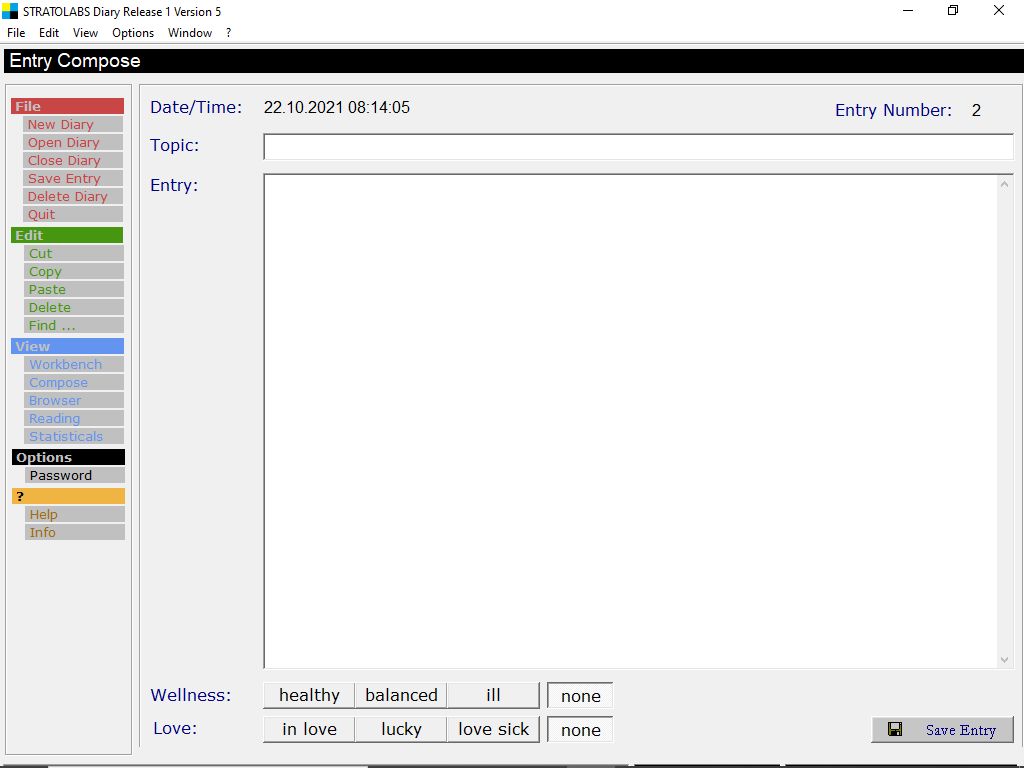Click the Entry Compose heading bar
This screenshot has height=768, width=1024.
coord(513,61)
